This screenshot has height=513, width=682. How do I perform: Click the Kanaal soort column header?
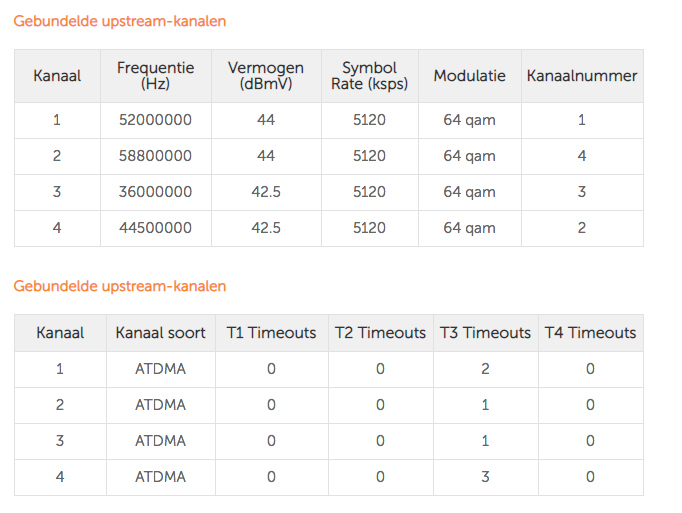pos(160,333)
